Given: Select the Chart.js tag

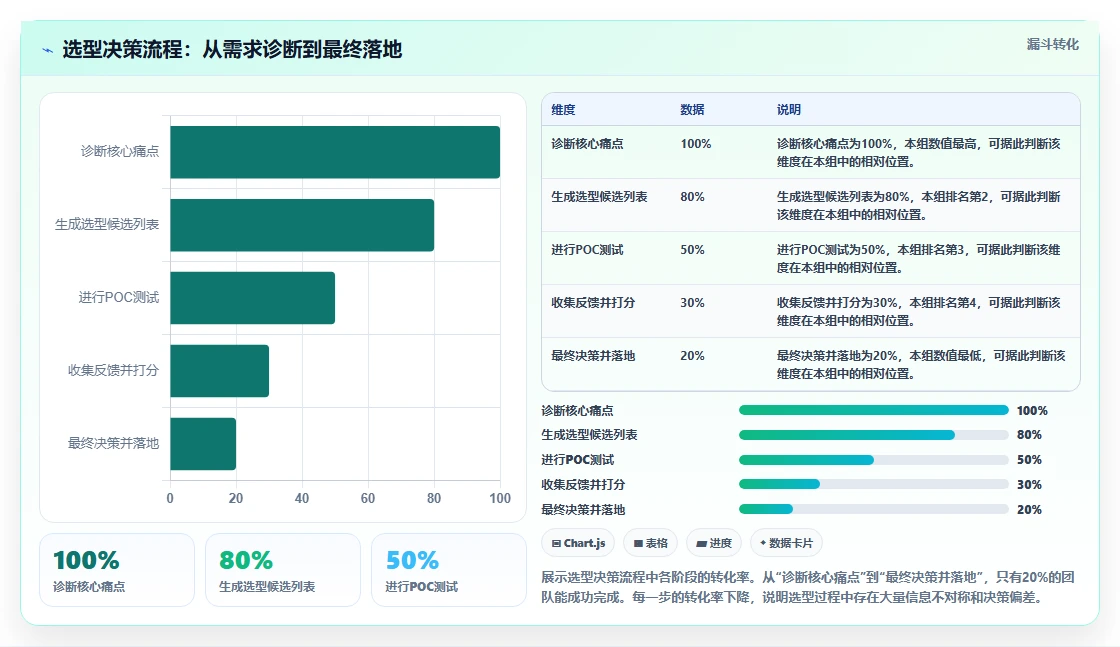Looking at the screenshot, I should (579, 543).
